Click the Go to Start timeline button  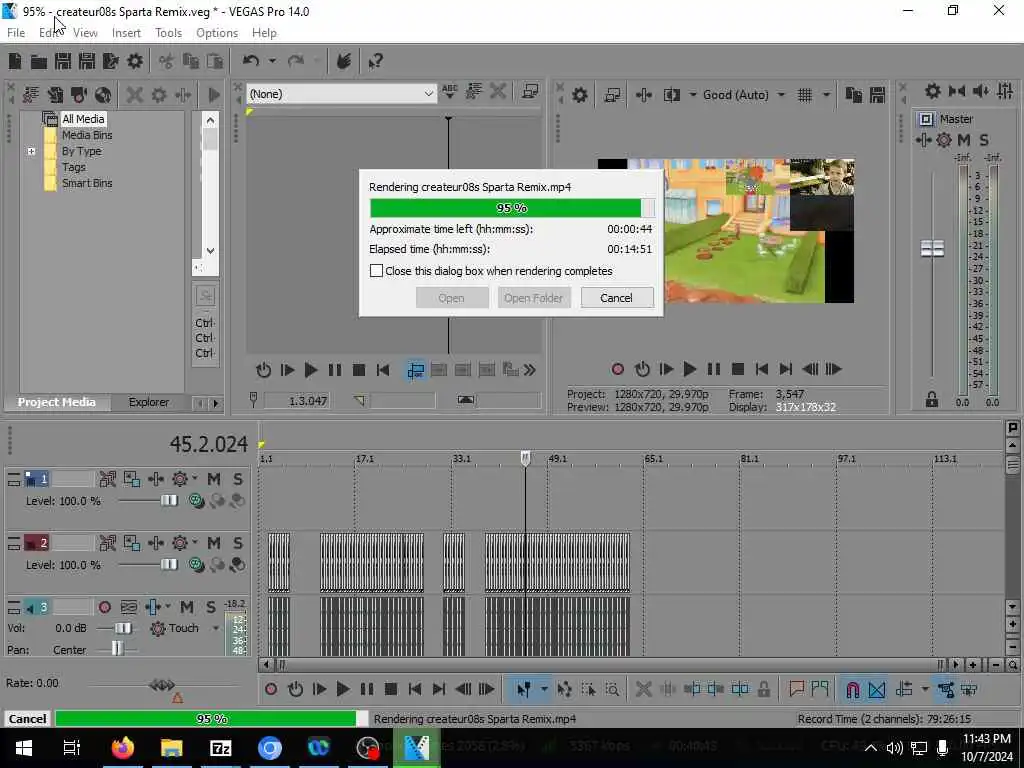tap(415, 689)
